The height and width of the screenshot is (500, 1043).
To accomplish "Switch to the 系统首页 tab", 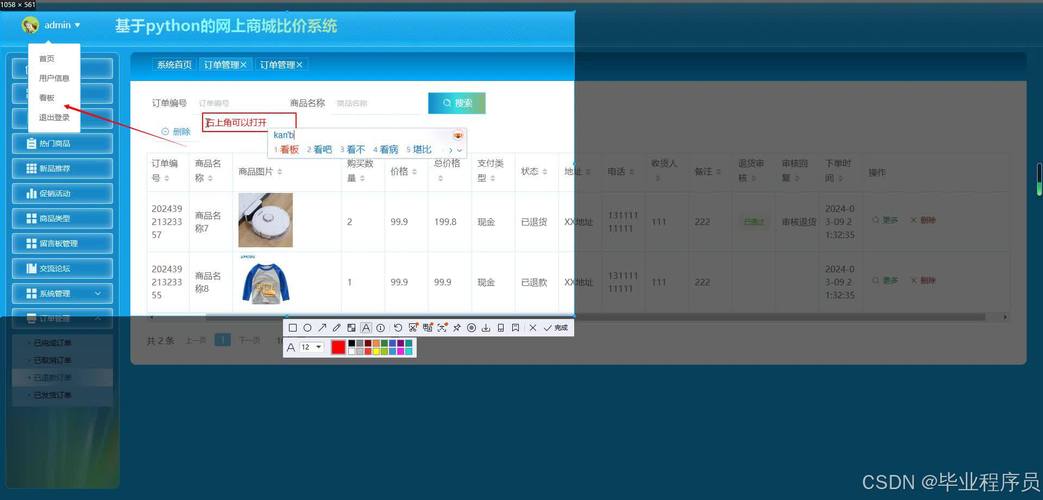I will (174, 65).
